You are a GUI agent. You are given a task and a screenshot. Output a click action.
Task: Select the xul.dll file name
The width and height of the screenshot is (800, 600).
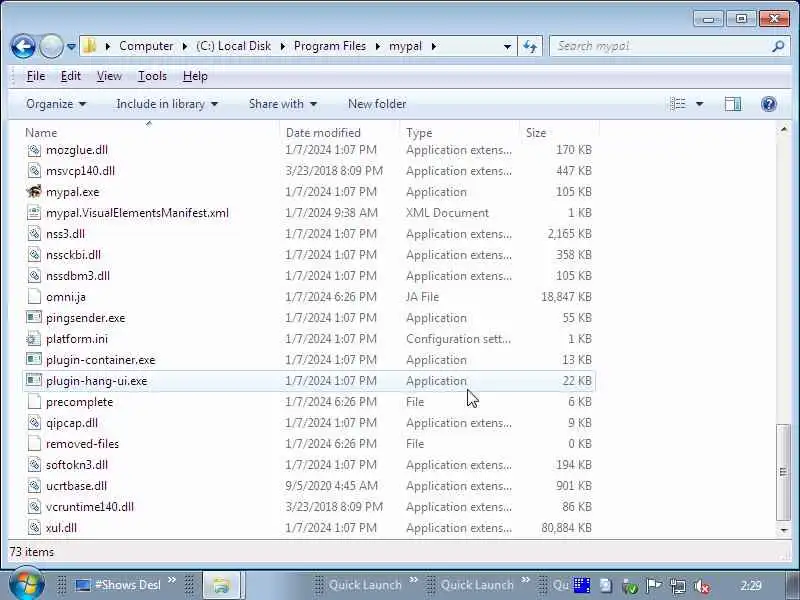[x=61, y=528]
